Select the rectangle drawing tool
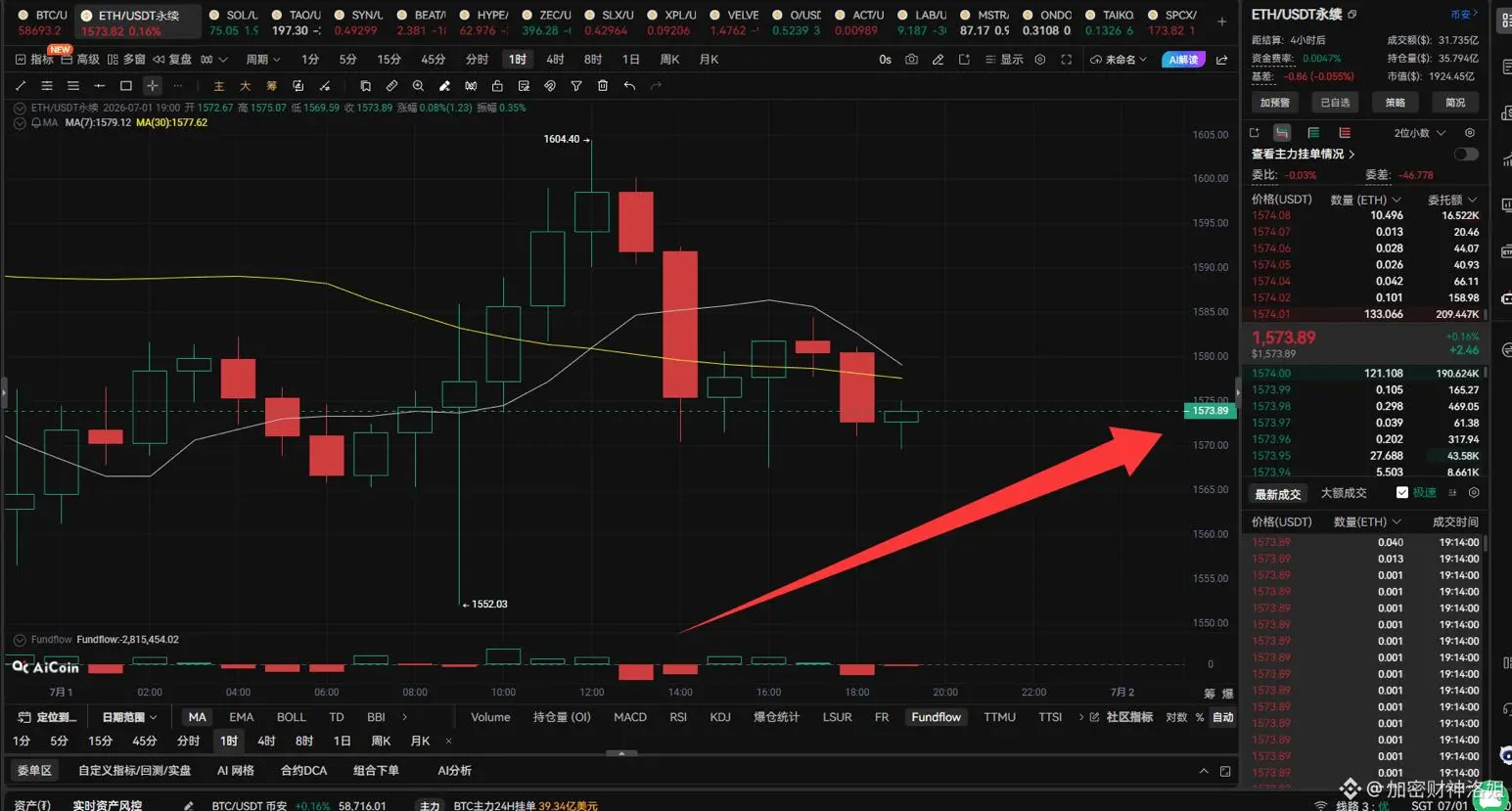The image size is (1512, 811). pyautogui.click(x=126, y=86)
